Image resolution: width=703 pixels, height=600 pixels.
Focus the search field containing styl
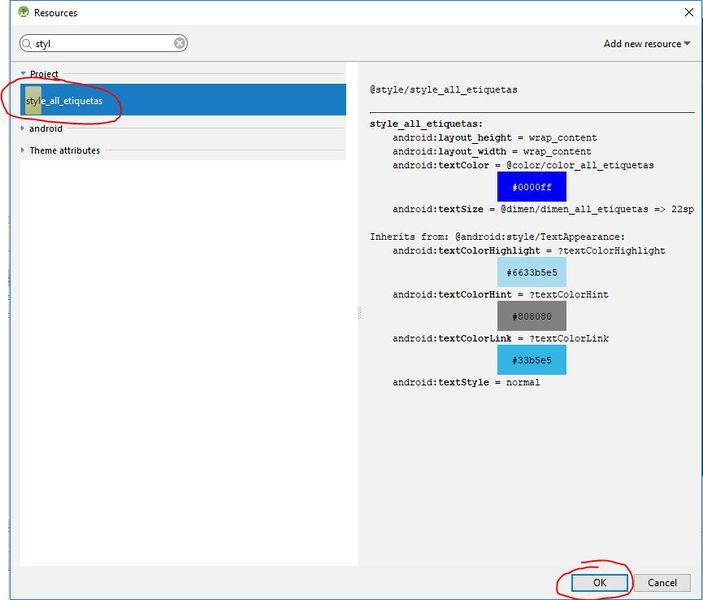pyautogui.click(x=103, y=43)
